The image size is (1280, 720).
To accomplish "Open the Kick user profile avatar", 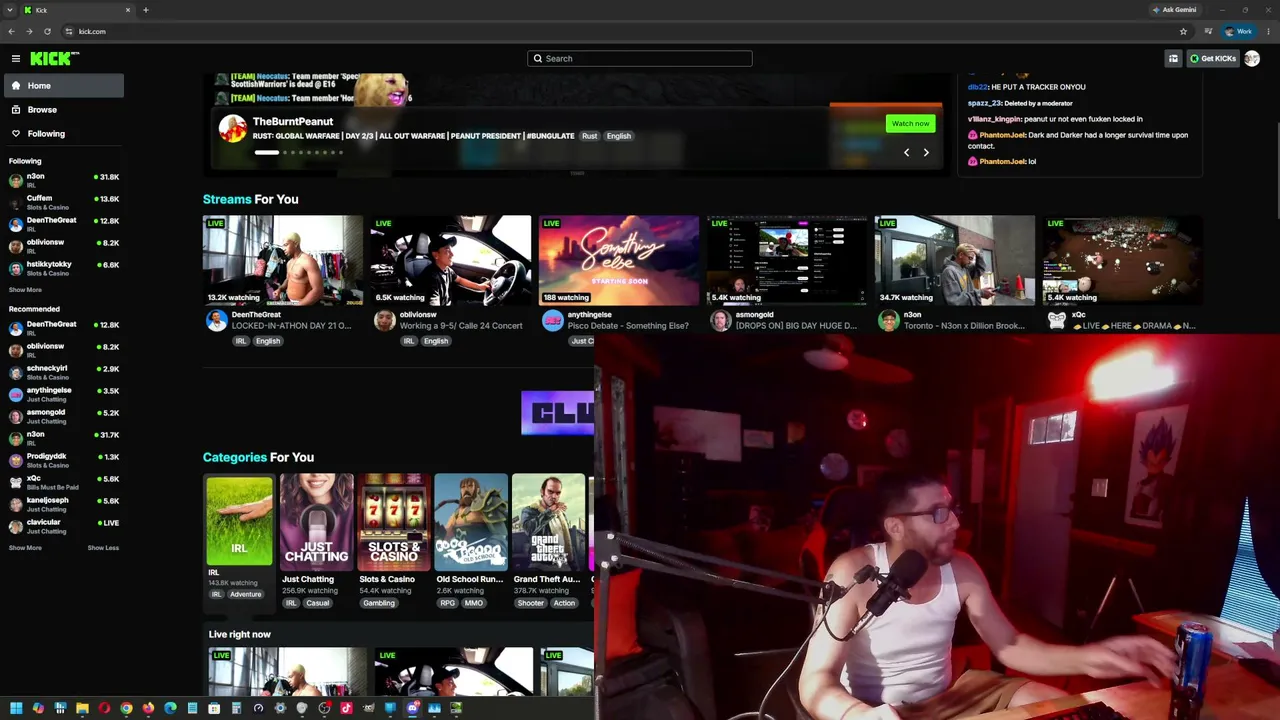I will pos(1252,59).
